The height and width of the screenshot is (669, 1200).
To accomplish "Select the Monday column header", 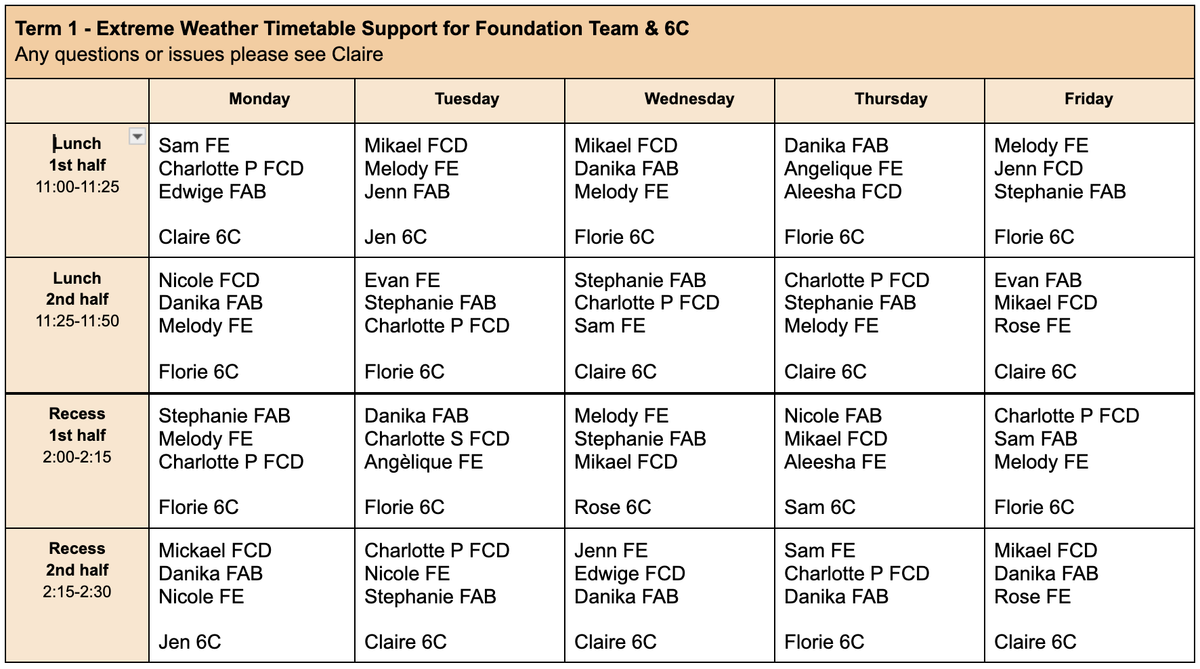I will (259, 99).
